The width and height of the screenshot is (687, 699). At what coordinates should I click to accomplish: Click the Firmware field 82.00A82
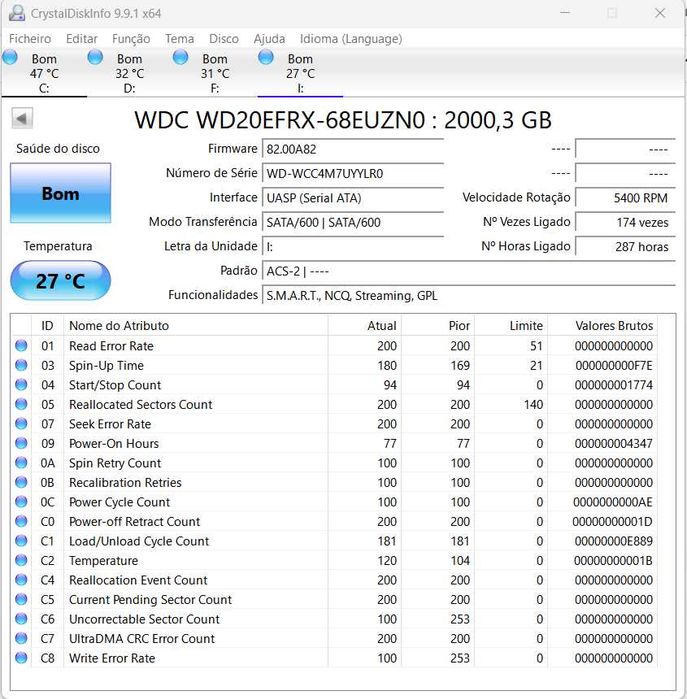tap(353, 149)
